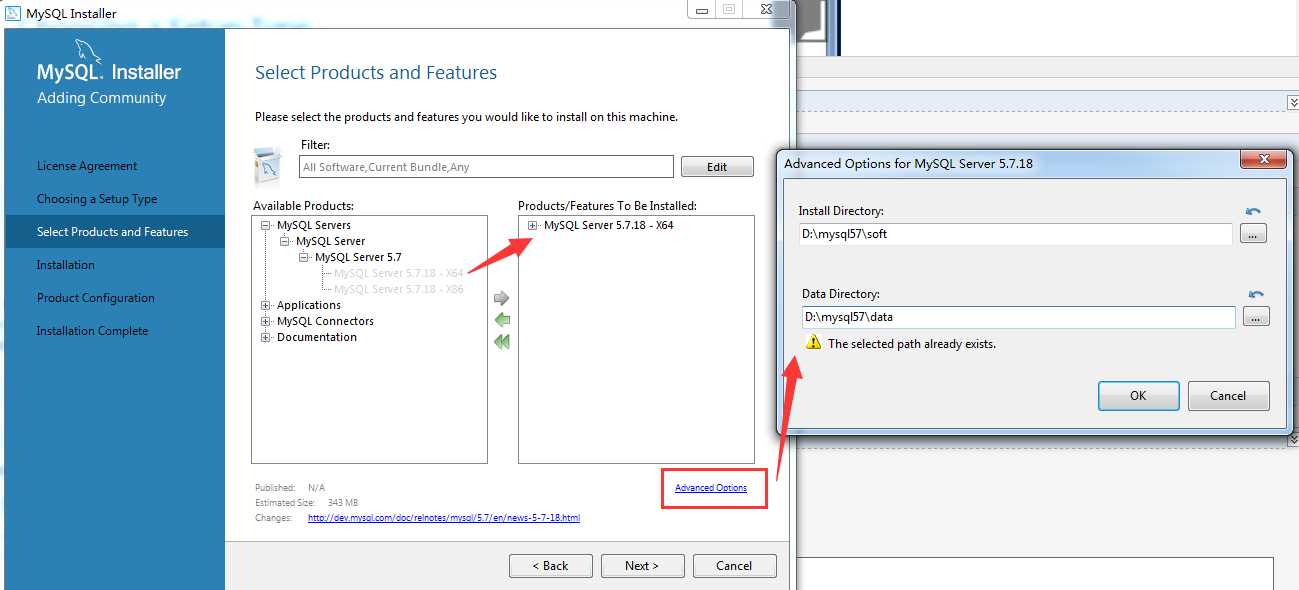Collapse the MySQL Servers tree node
Image resolution: width=1299 pixels, height=590 pixels.
[x=266, y=225]
